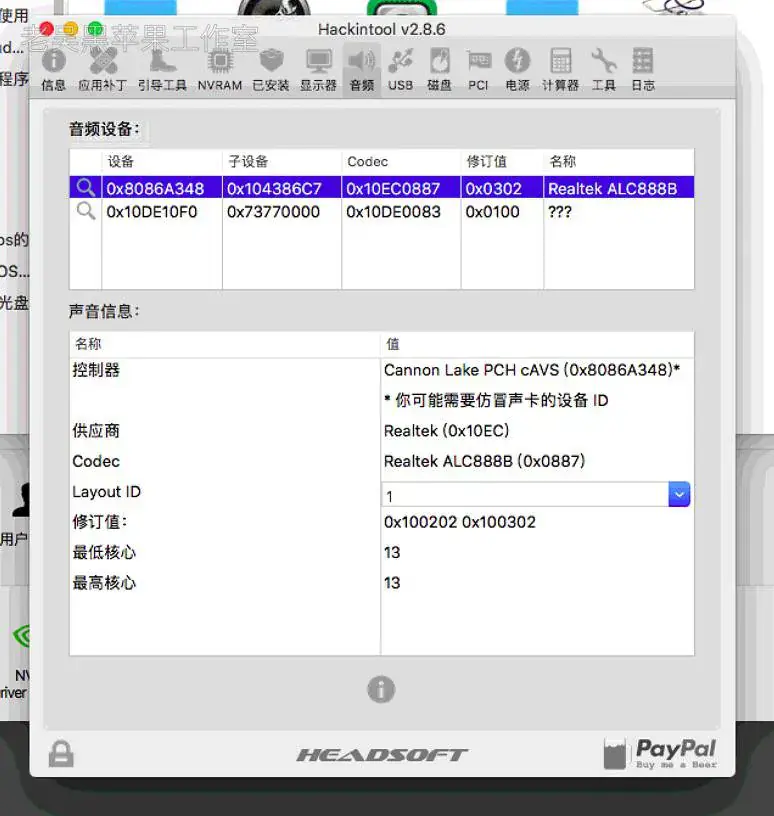Sort by 子设备 column header
The width and height of the screenshot is (774, 816).
(x=282, y=162)
